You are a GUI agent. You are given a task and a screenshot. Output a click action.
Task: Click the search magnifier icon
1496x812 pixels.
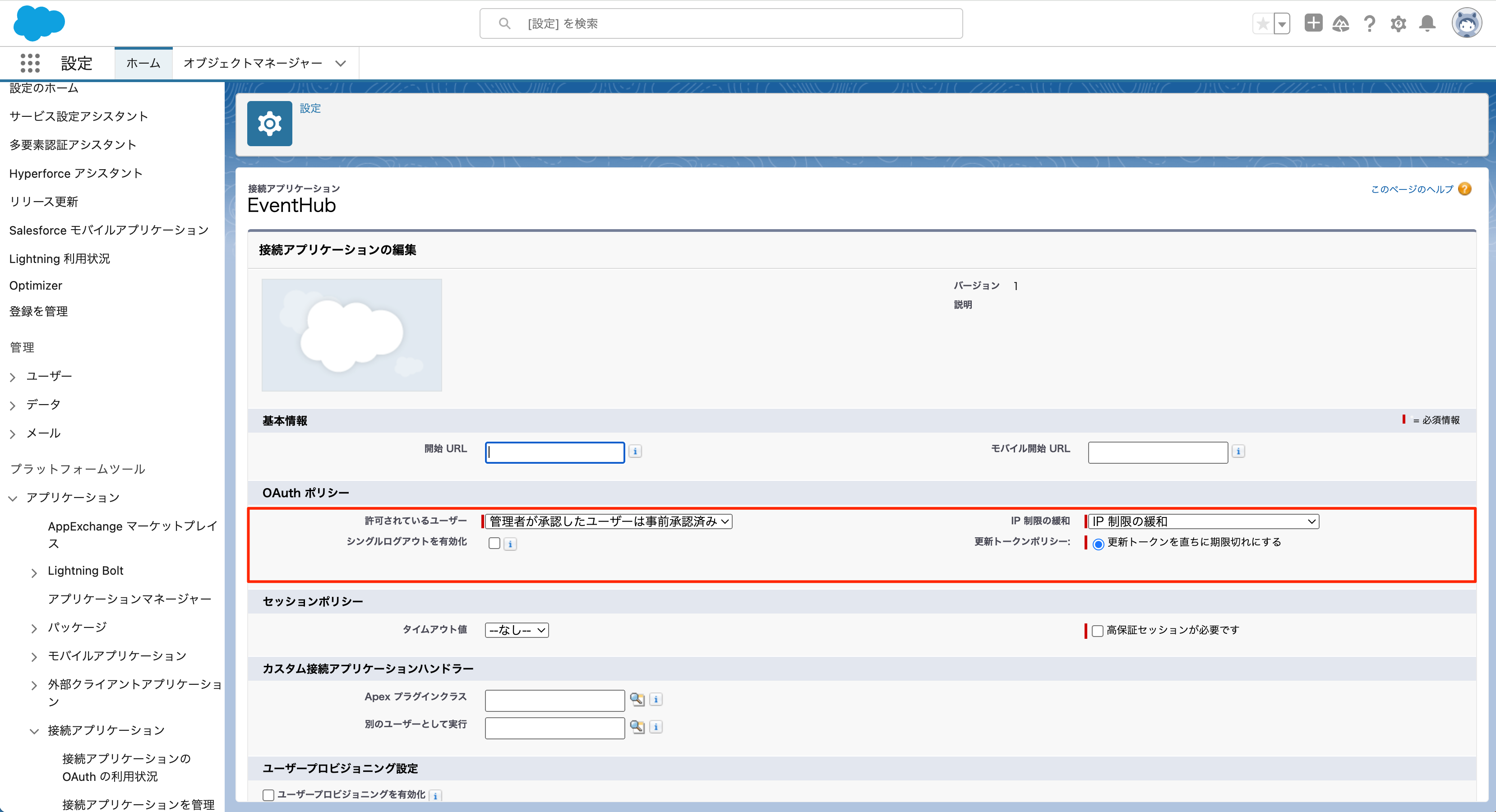pos(505,23)
